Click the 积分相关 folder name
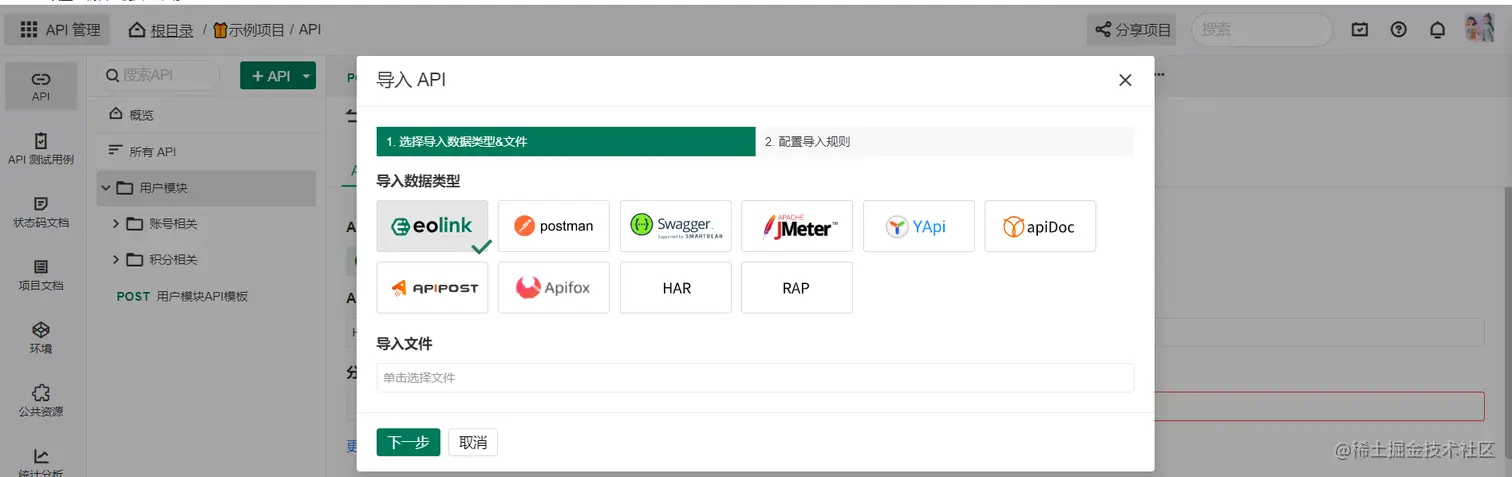This screenshot has height=477, width=1512. pos(173,260)
